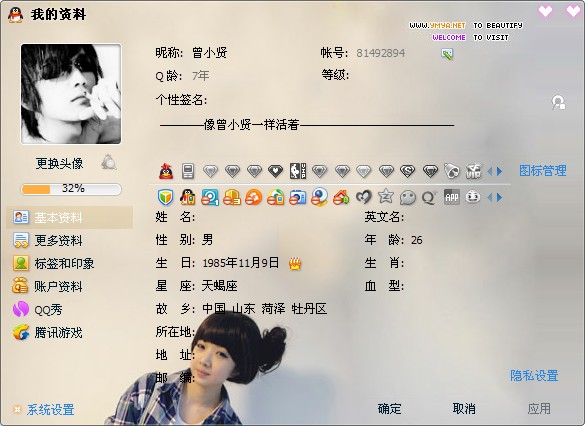Image resolution: width=585 pixels, height=426 pixels.
Task: Click the left pink heart in title bar
Action: (545, 11)
